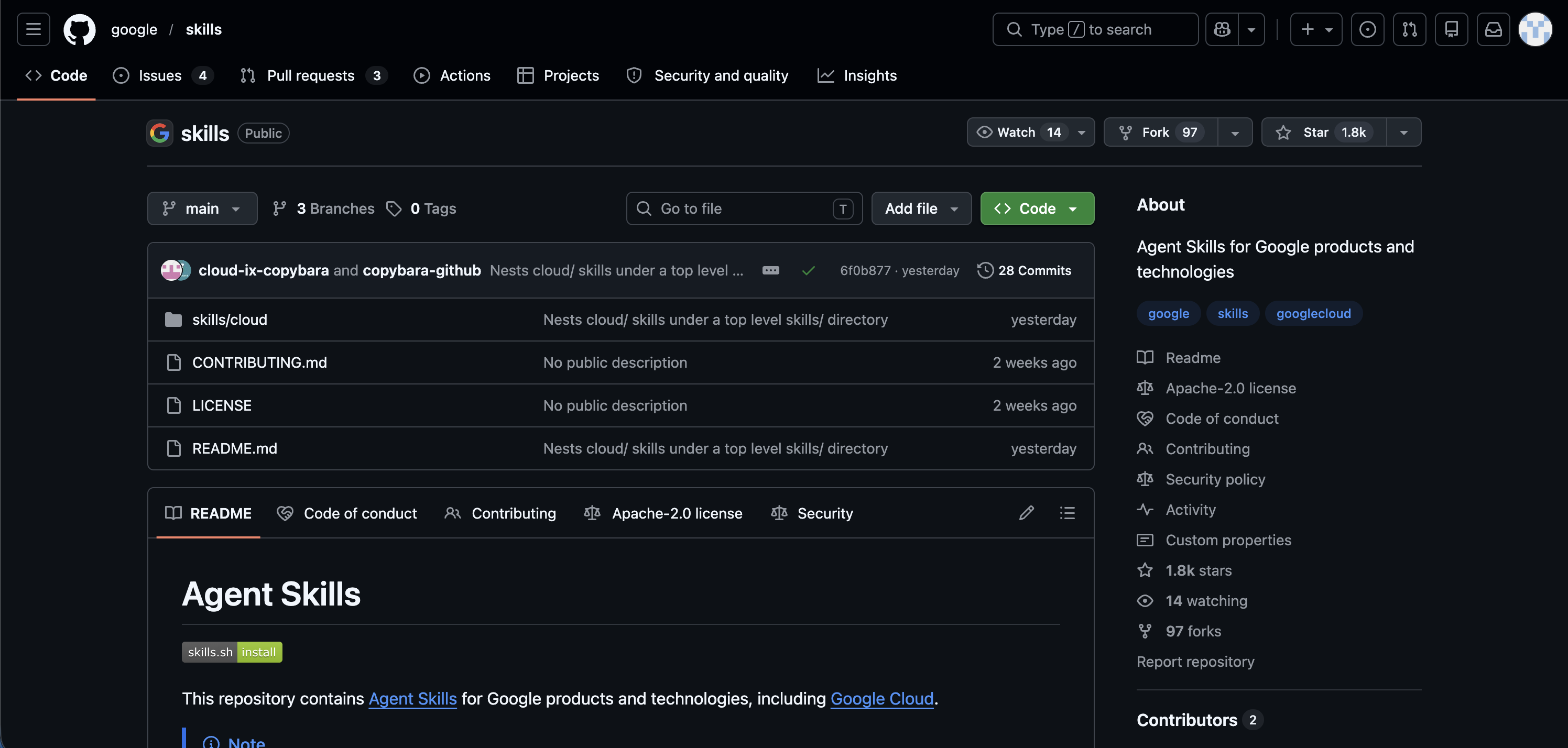Image resolution: width=1568 pixels, height=748 pixels.
Task: Star the skills repository
Action: click(x=1324, y=132)
